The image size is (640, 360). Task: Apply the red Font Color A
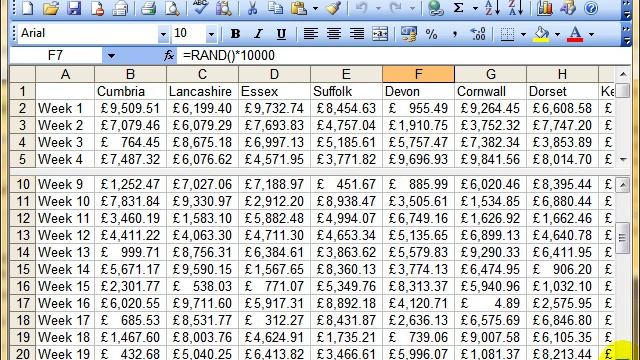(576, 34)
